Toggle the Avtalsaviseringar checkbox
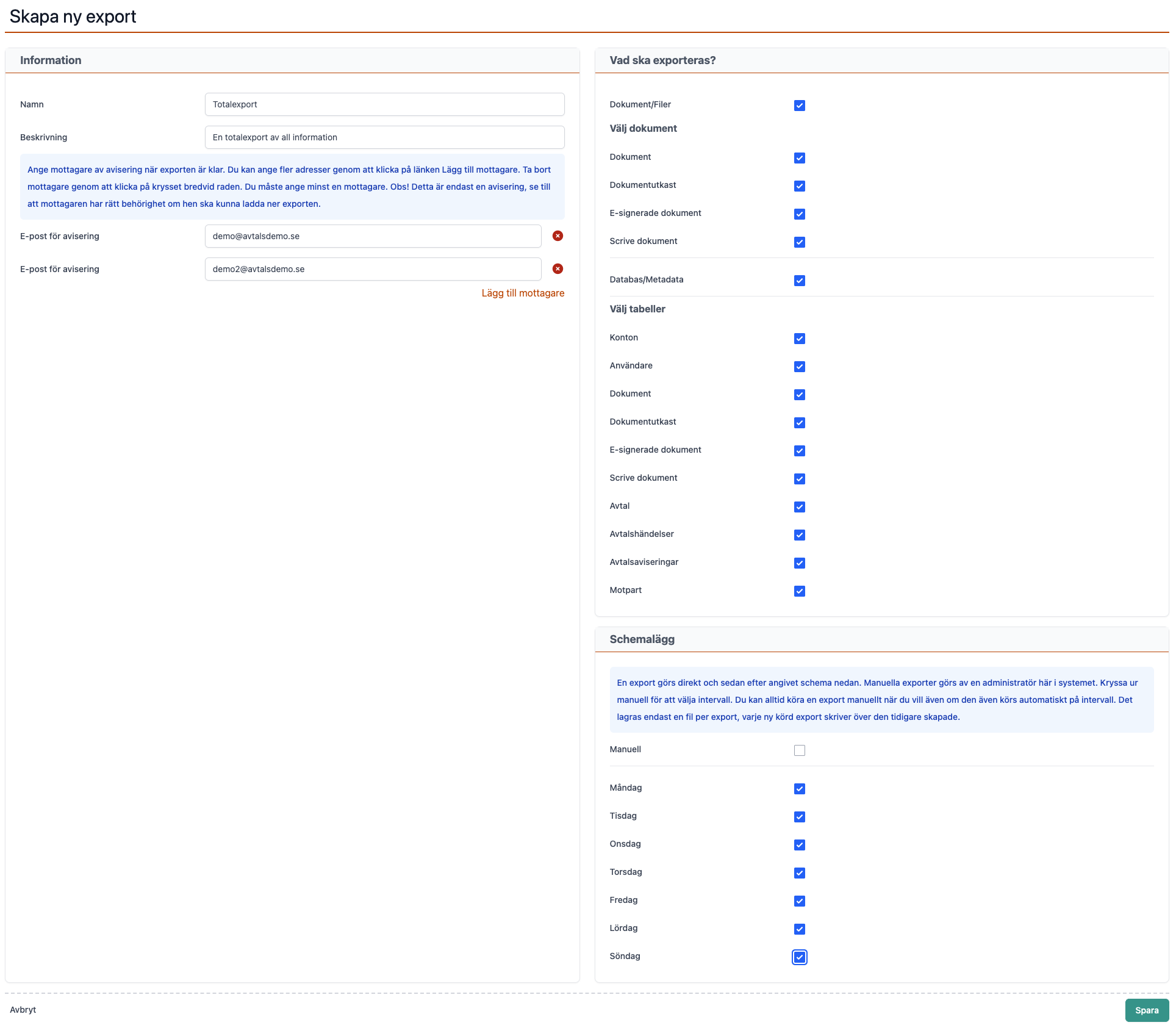Screen dimensions: 1176x1028 [799, 563]
